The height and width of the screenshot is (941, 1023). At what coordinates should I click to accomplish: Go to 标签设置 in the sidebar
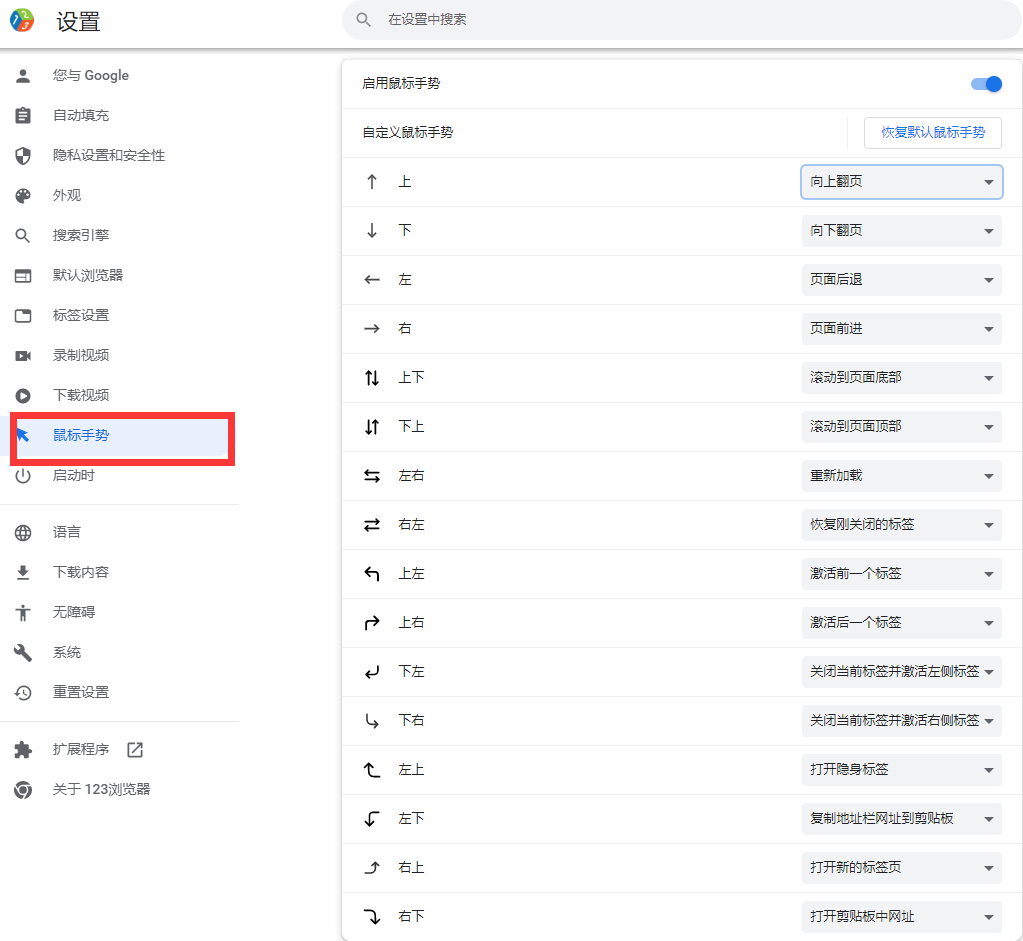81,316
